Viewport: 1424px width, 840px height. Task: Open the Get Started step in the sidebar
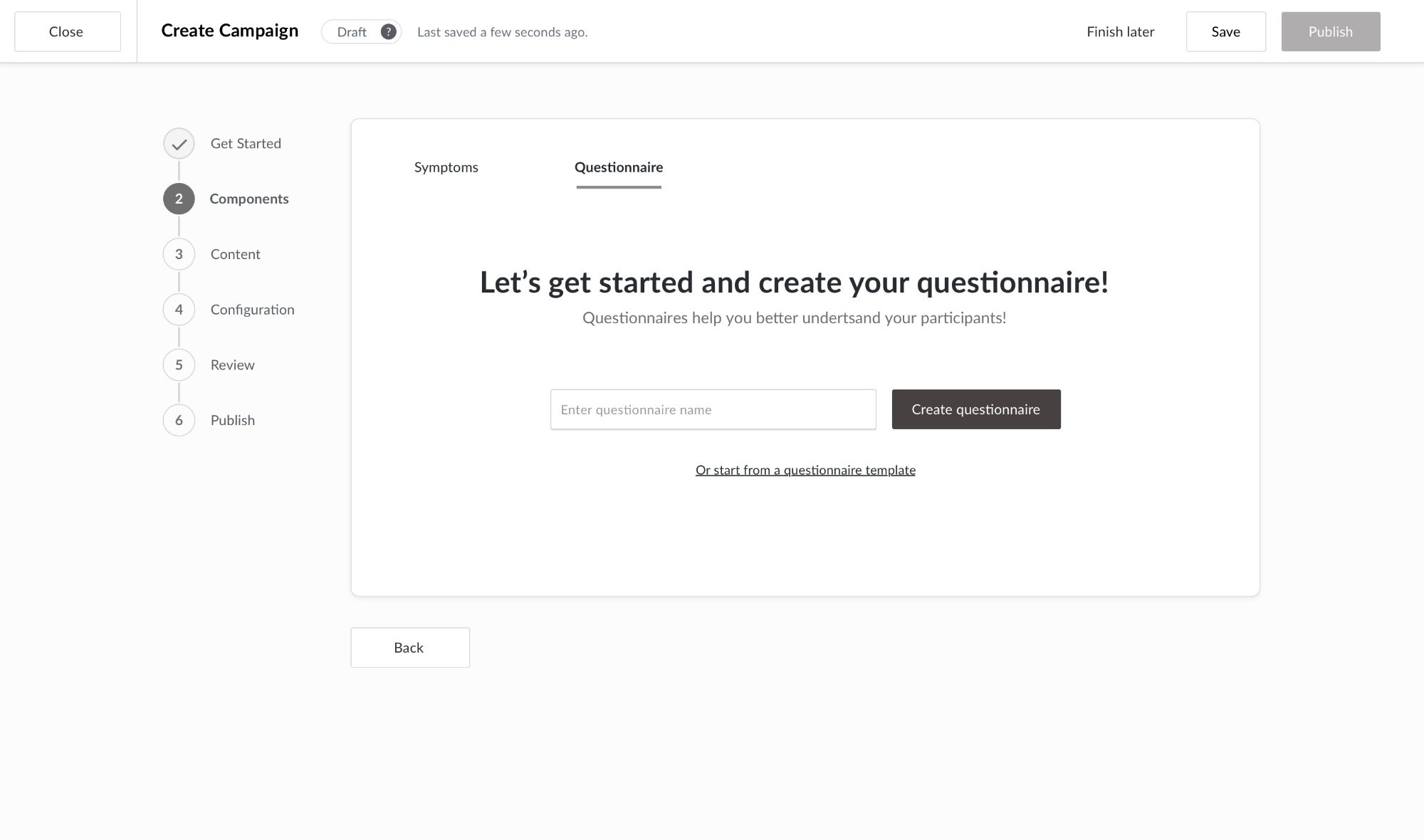tap(245, 143)
